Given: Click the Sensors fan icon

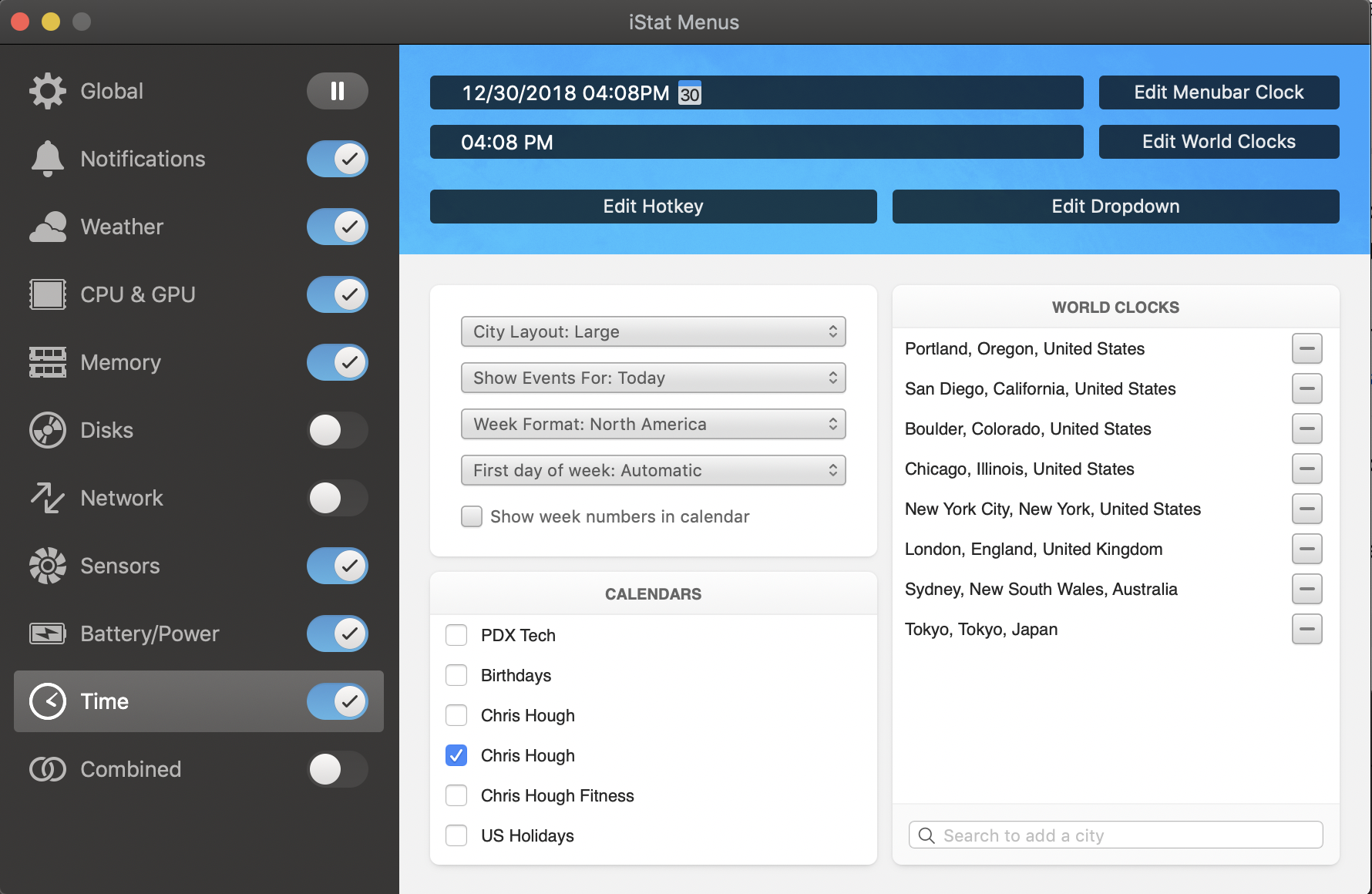Looking at the screenshot, I should click(48, 566).
